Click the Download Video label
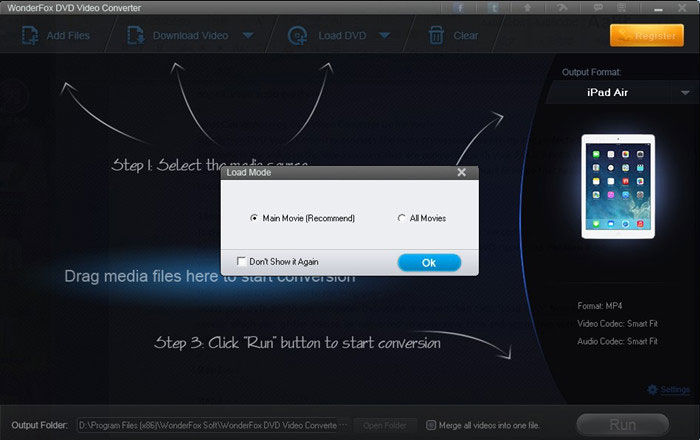The width and height of the screenshot is (700, 440). click(x=191, y=36)
